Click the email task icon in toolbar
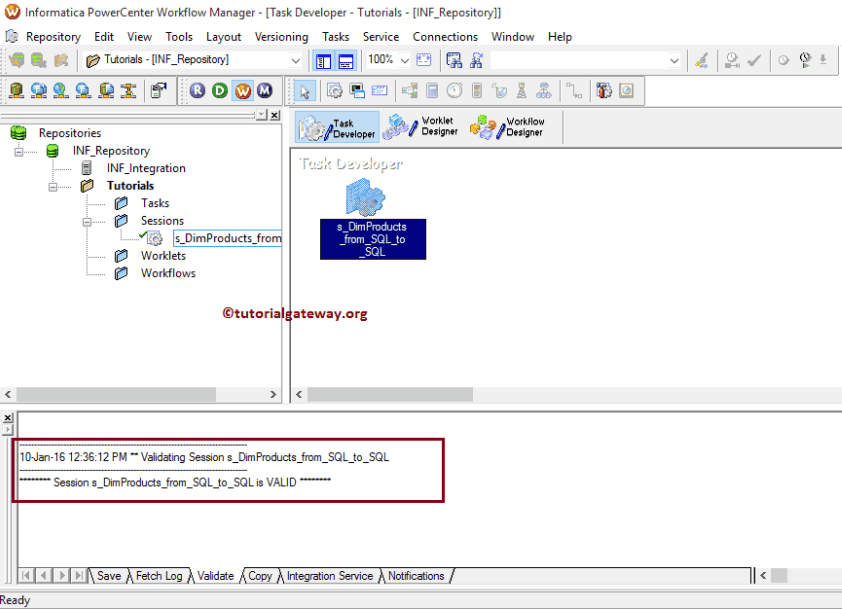The width and height of the screenshot is (842, 609). pos(380,91)
